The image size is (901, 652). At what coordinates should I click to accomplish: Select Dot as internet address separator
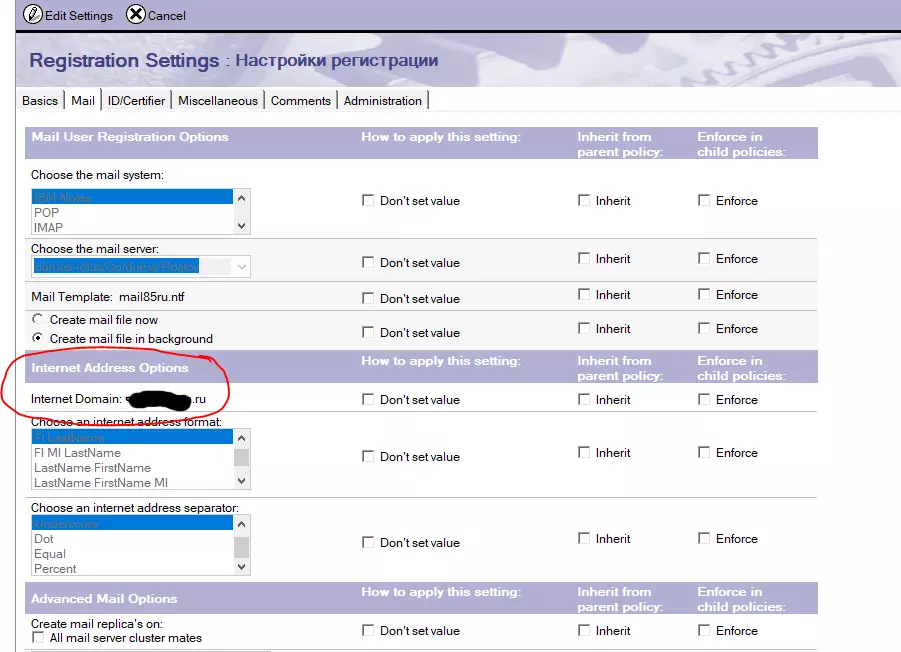(44, 539)
